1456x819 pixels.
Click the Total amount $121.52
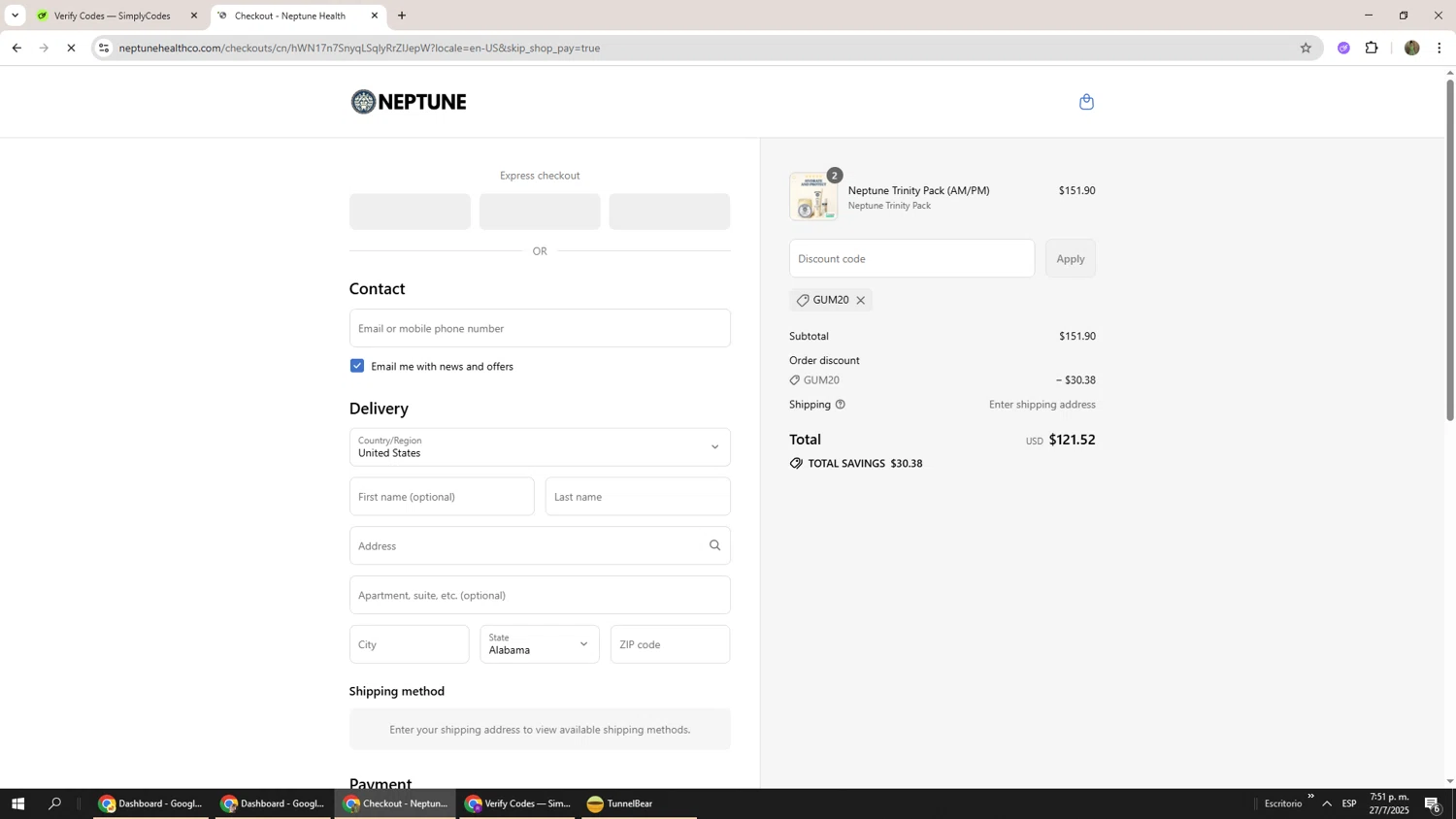pos(1072,440)
